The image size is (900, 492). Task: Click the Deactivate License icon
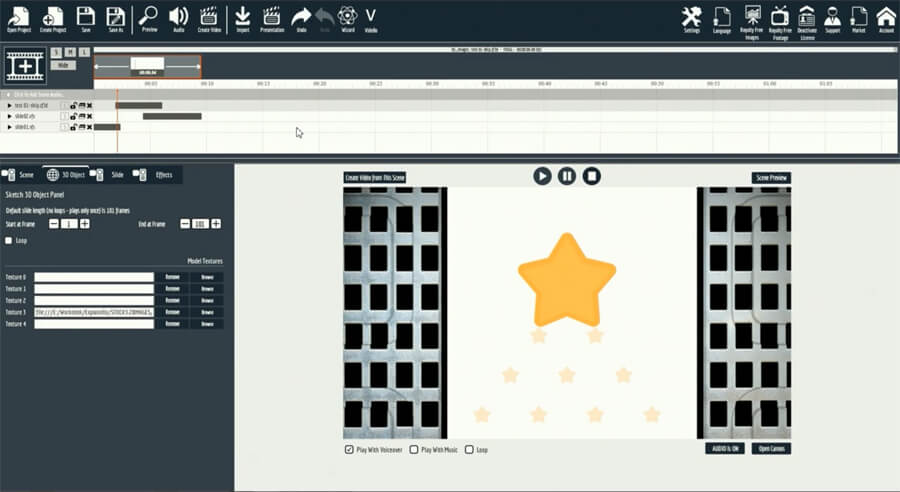(x=807, y=22)
